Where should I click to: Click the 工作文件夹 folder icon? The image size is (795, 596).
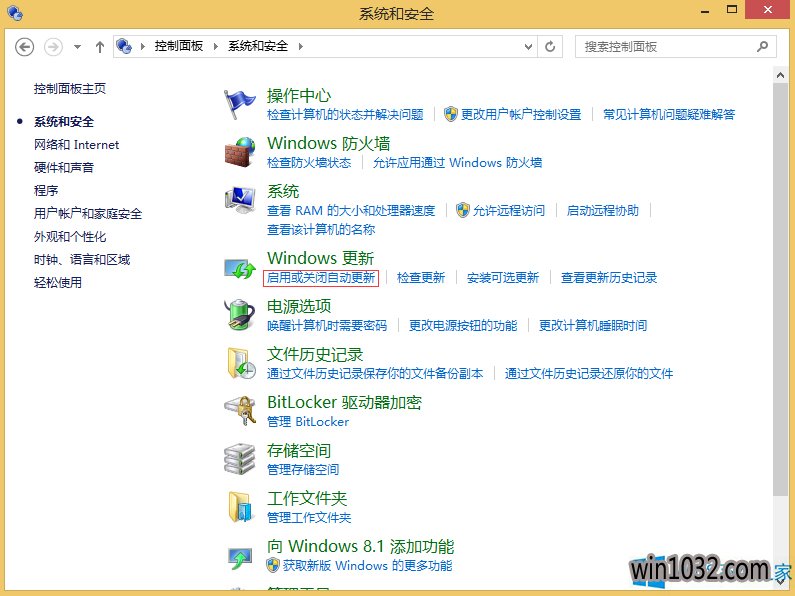tap(240, 507)
